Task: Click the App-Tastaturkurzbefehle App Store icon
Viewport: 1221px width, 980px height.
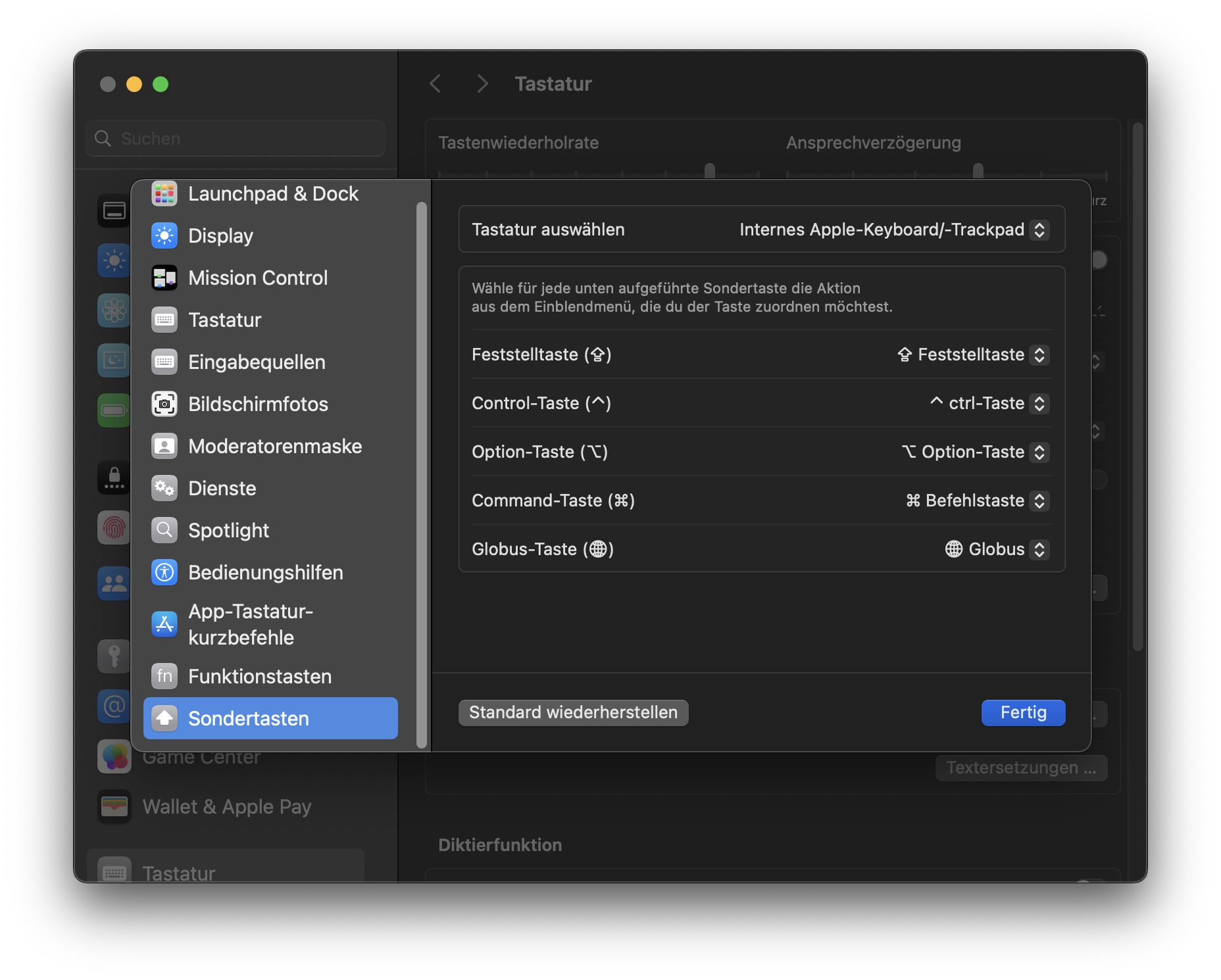Action: click(164, 624)
